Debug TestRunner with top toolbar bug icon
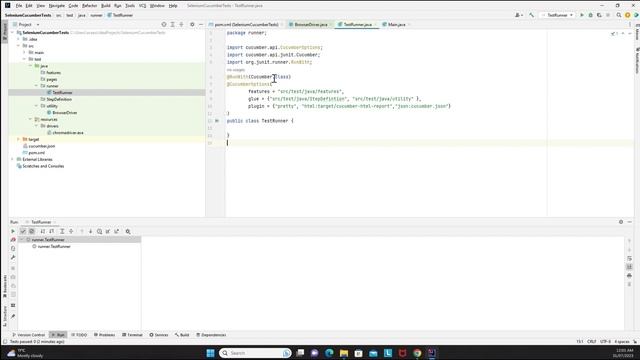The image size is (640, 360). (x=590, y=15)
